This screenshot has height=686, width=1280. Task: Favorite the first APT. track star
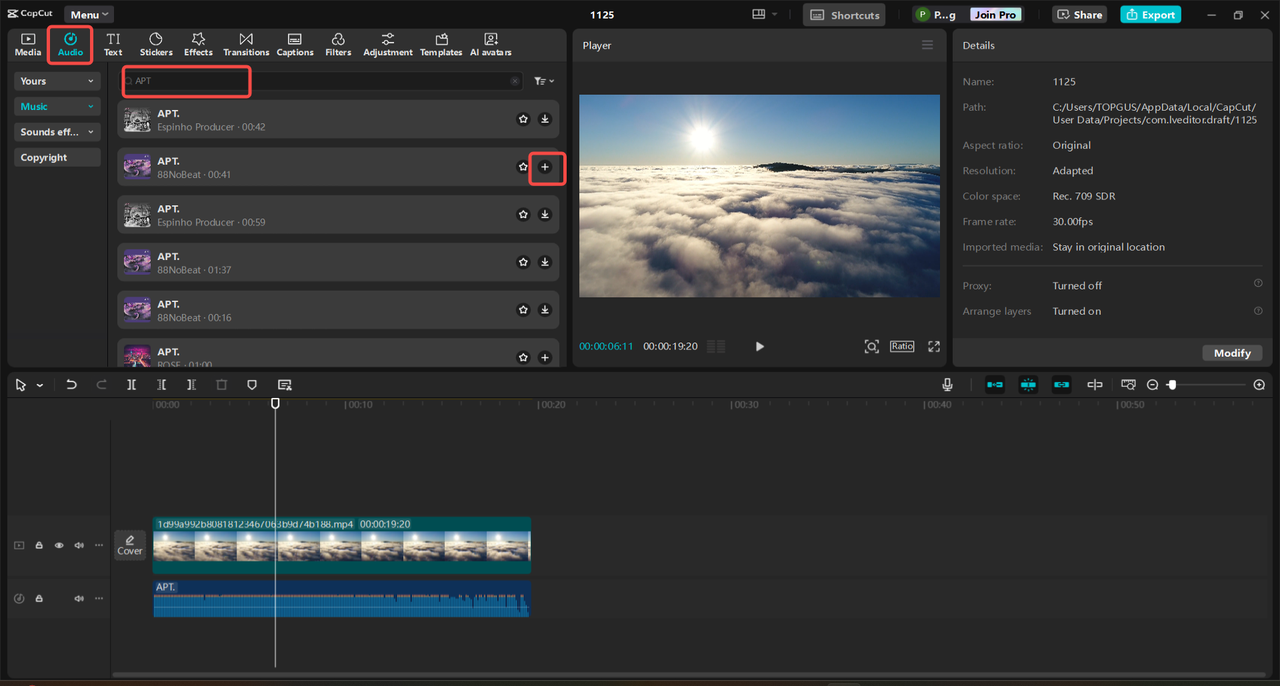pyautogui.click(x=523, y=119)
